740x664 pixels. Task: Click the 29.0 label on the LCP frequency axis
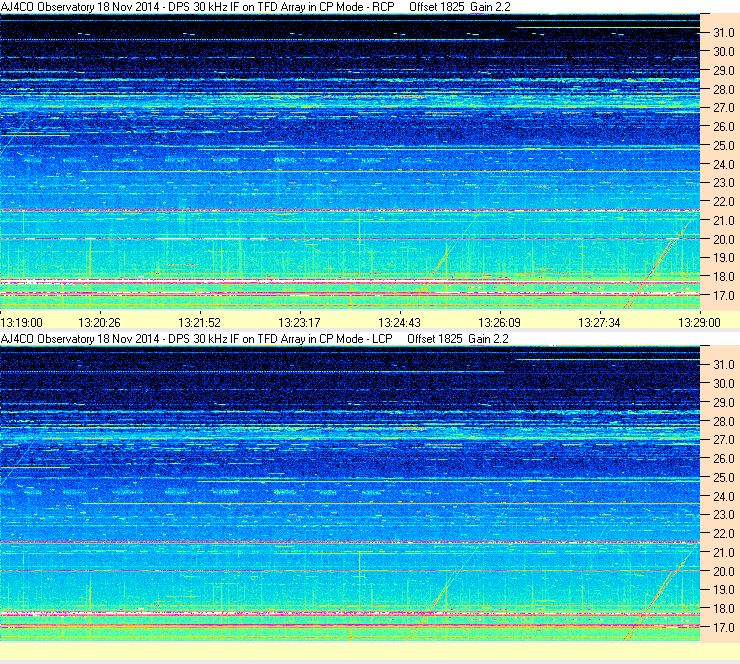tap(723, 403)
